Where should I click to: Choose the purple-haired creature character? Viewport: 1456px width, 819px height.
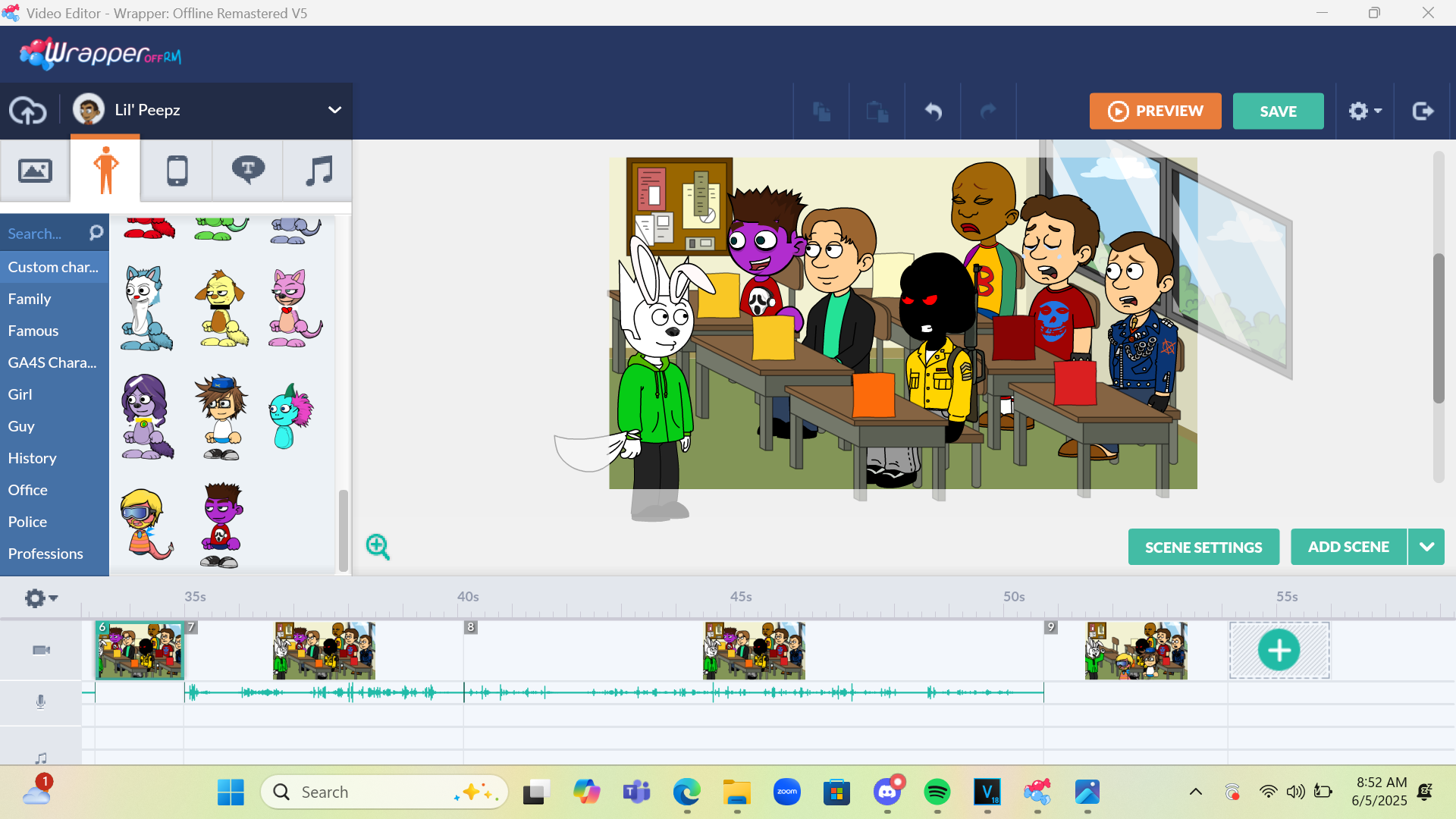[x=147, y=416]
